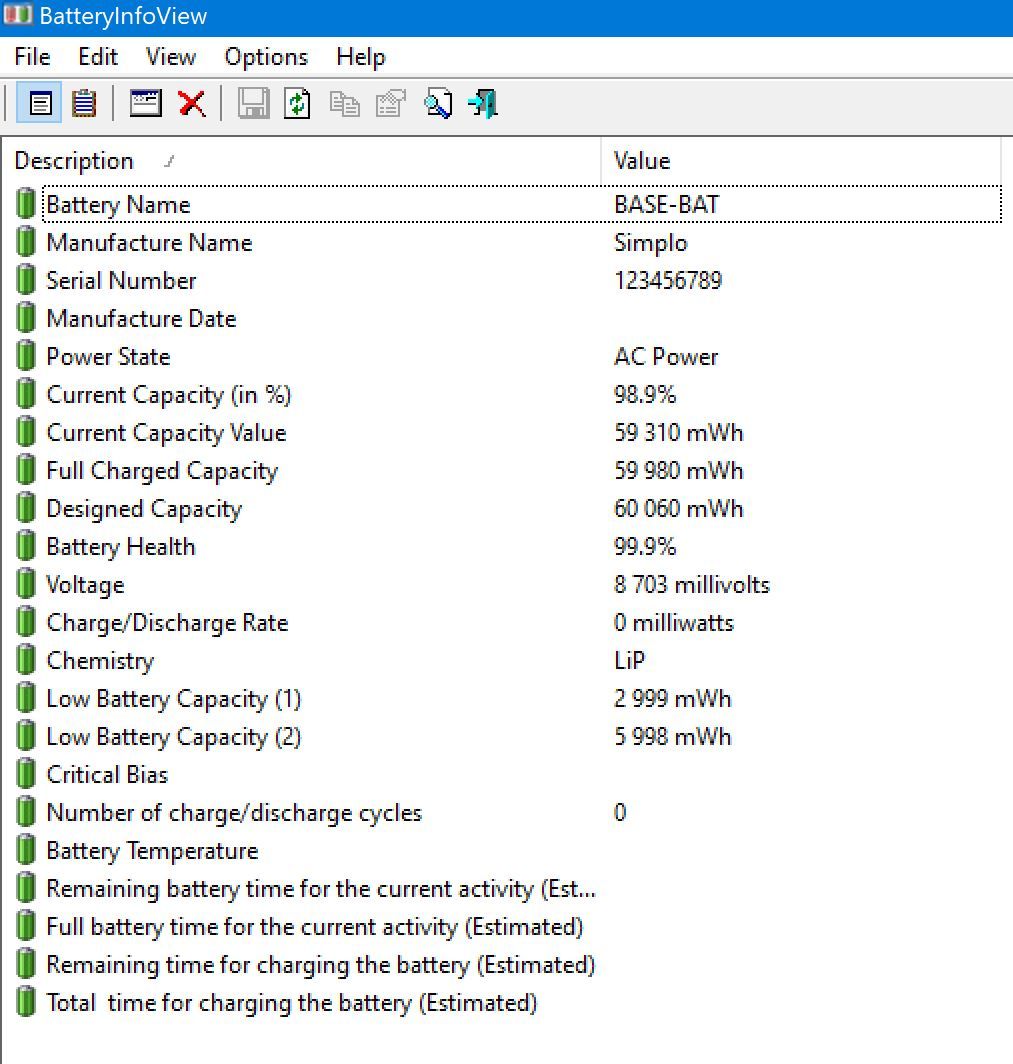
Task: Click the Refresh toolbar icon
Action: point(298,104)
